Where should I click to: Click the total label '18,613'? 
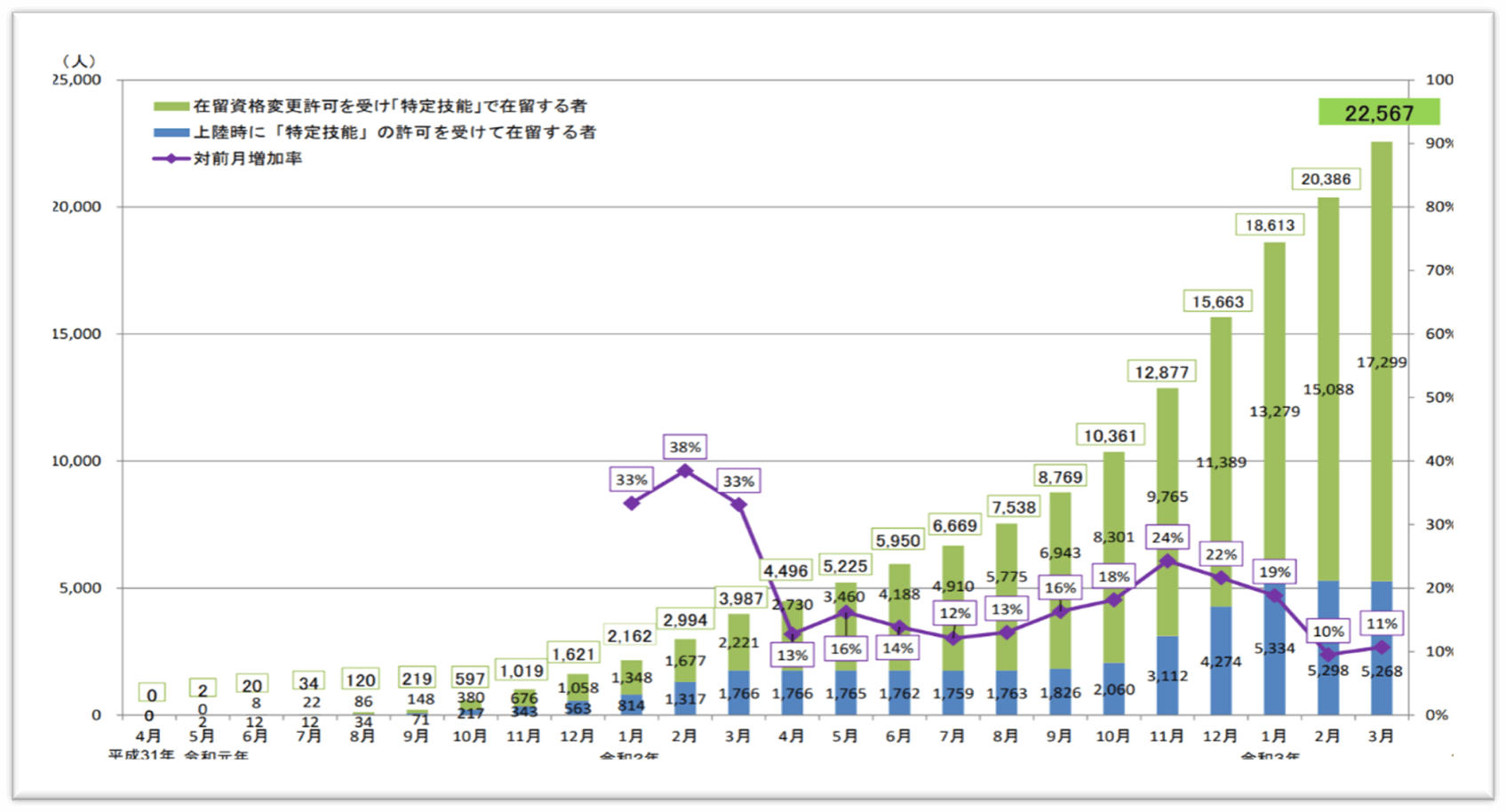1270,226
